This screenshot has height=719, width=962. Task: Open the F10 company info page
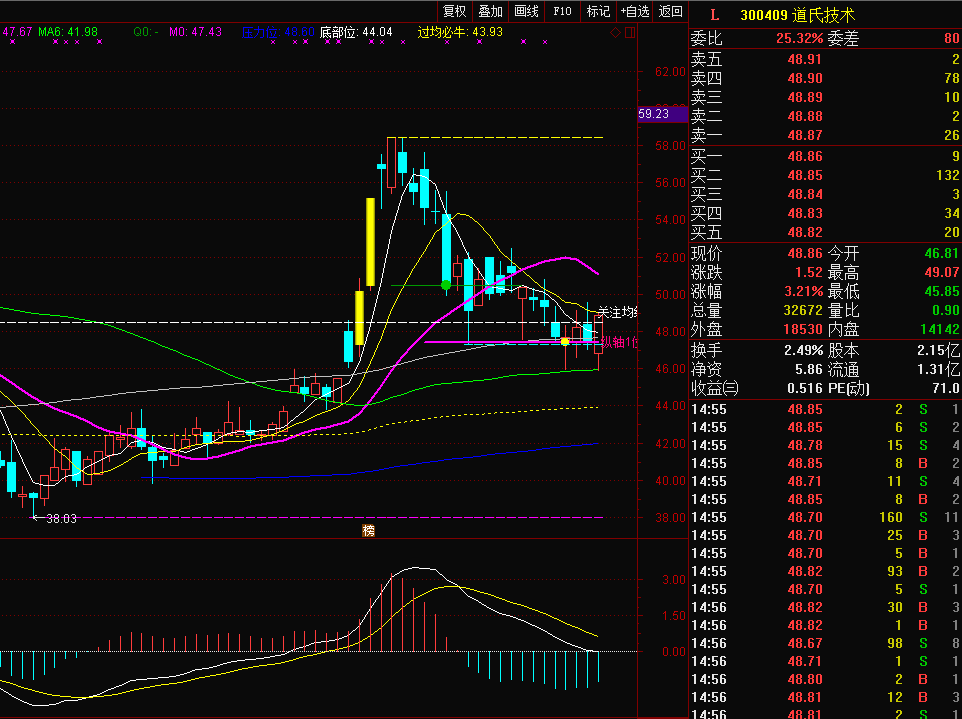562,11
